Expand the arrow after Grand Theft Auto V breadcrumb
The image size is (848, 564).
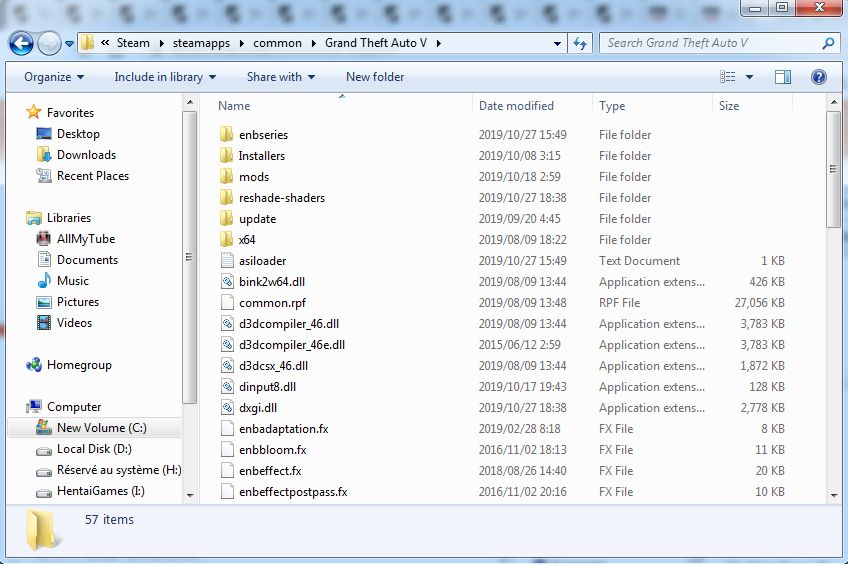click(x=439, y=43)
